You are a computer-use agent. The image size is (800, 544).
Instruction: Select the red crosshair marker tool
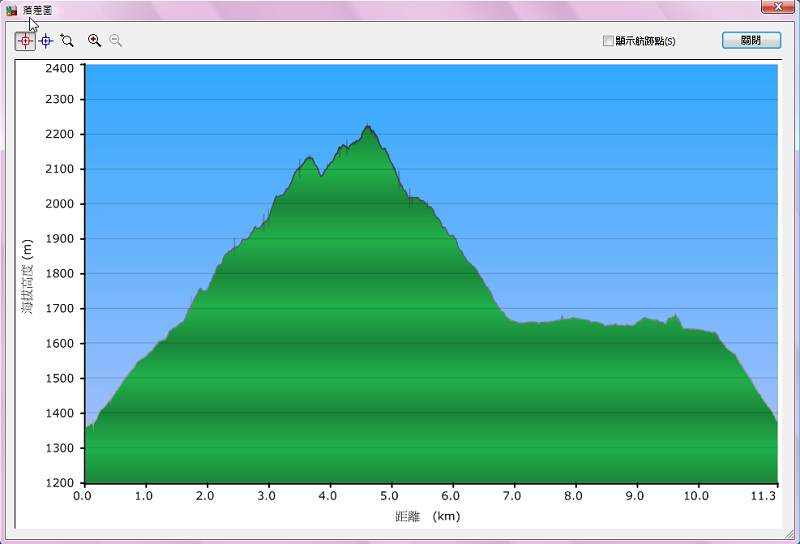(25, 41)
